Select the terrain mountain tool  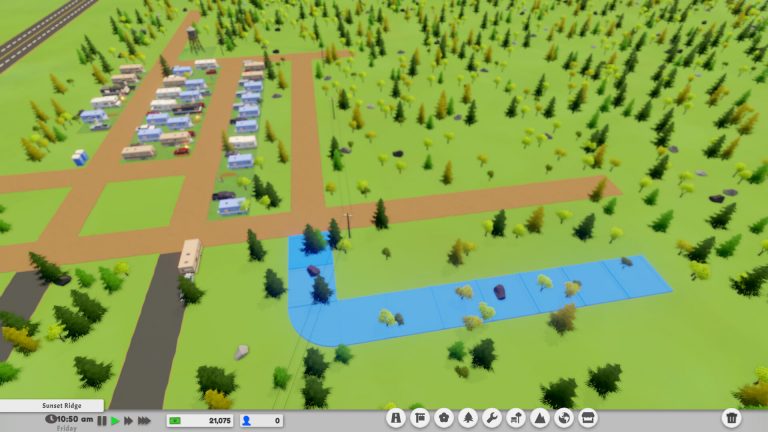point(540,418)
